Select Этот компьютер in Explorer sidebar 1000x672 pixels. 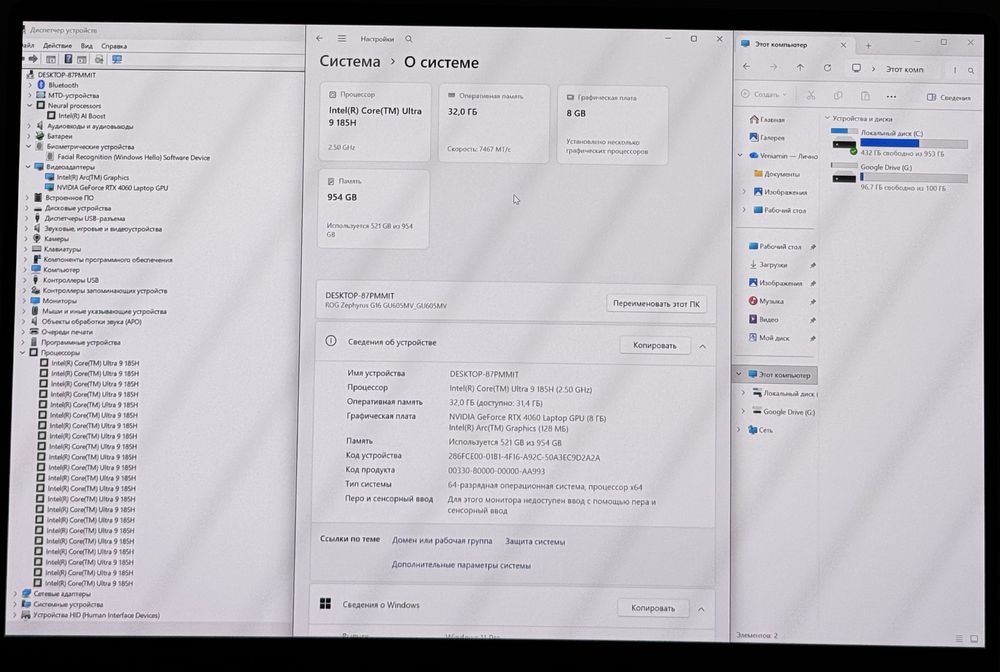(776, 375)
